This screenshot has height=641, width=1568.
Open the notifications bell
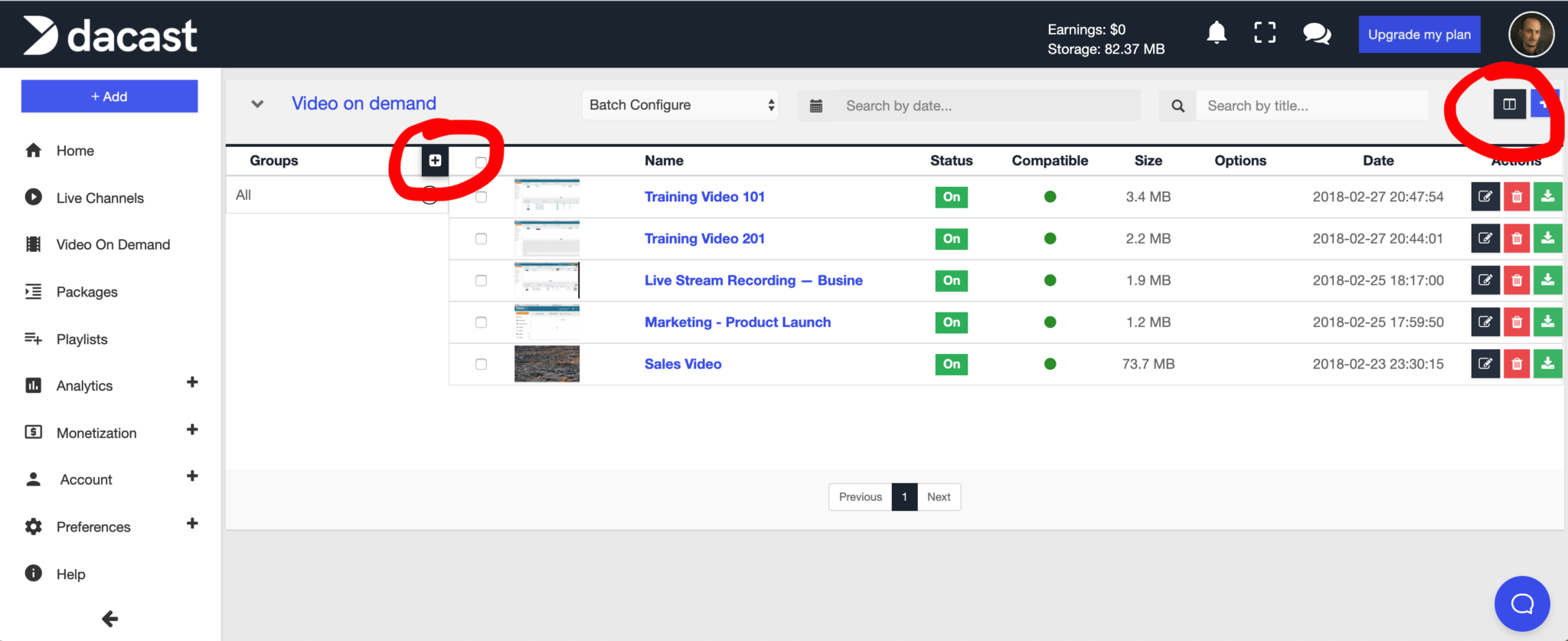point(1217,33)
